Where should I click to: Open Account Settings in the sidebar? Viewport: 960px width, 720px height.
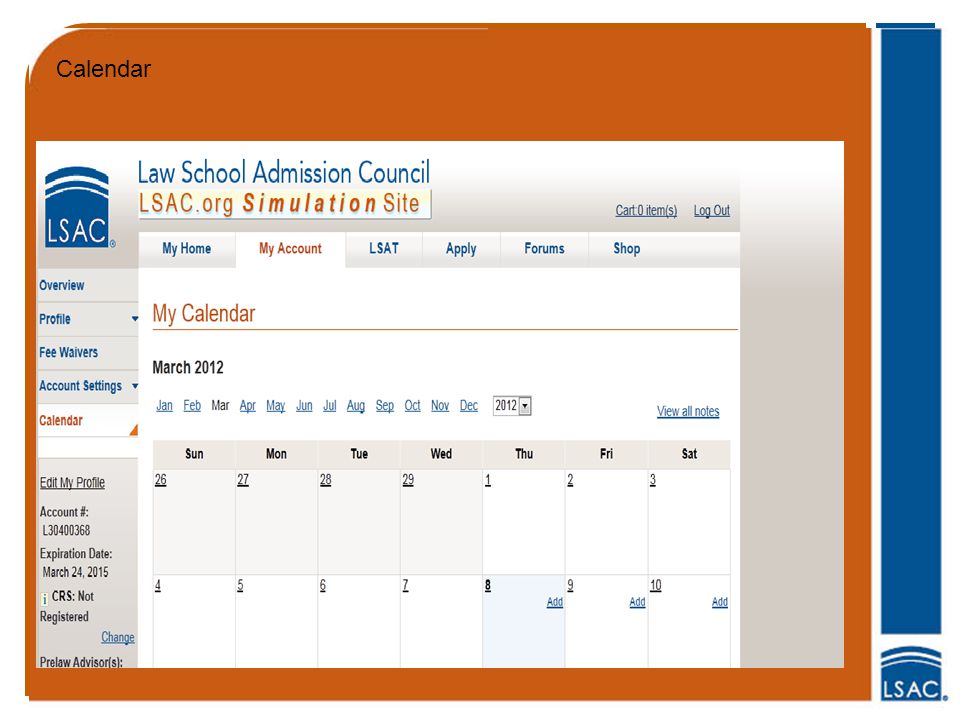(x=80, y=386)
